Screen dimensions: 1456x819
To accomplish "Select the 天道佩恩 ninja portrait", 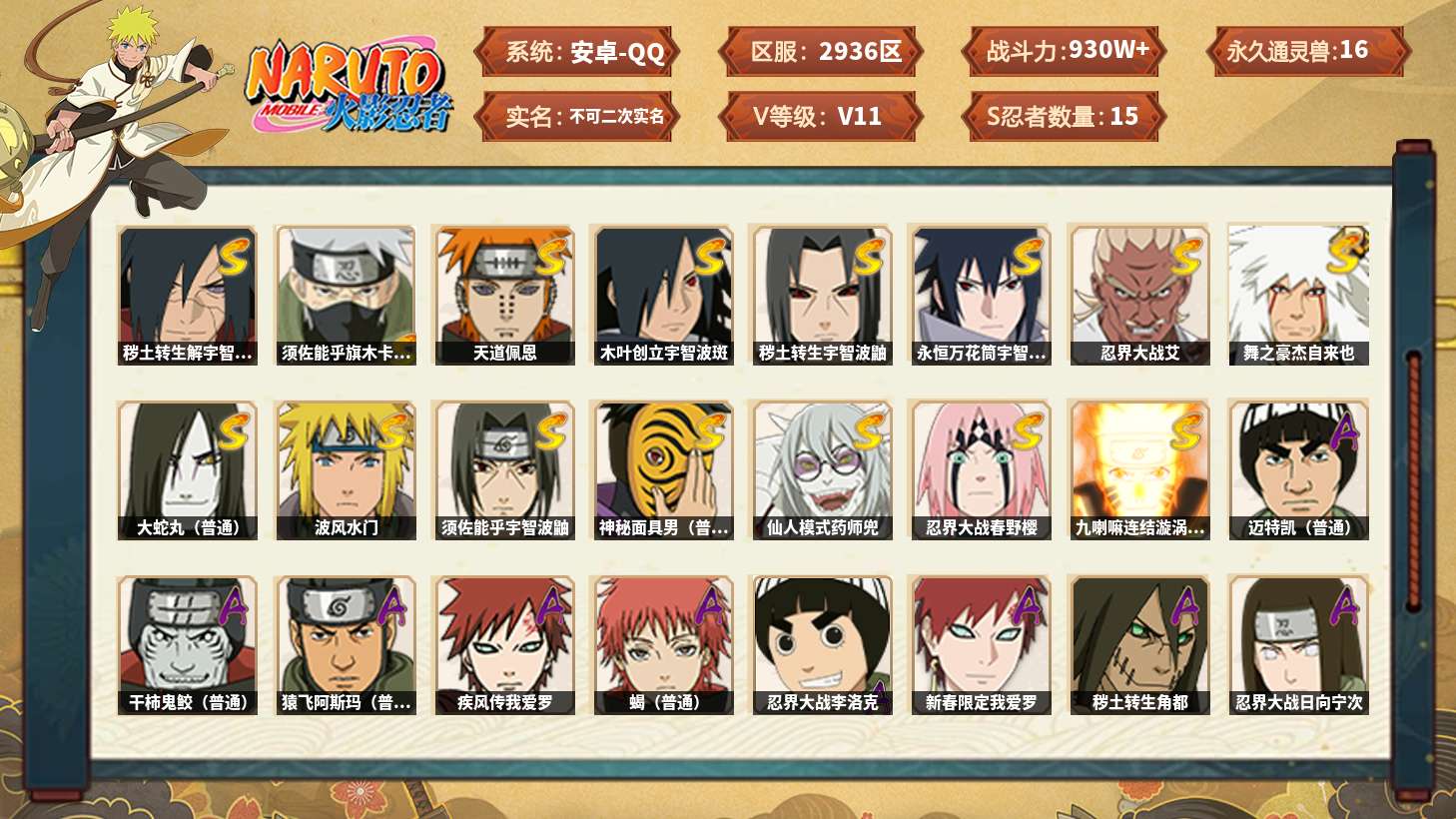I will (504, 295).
